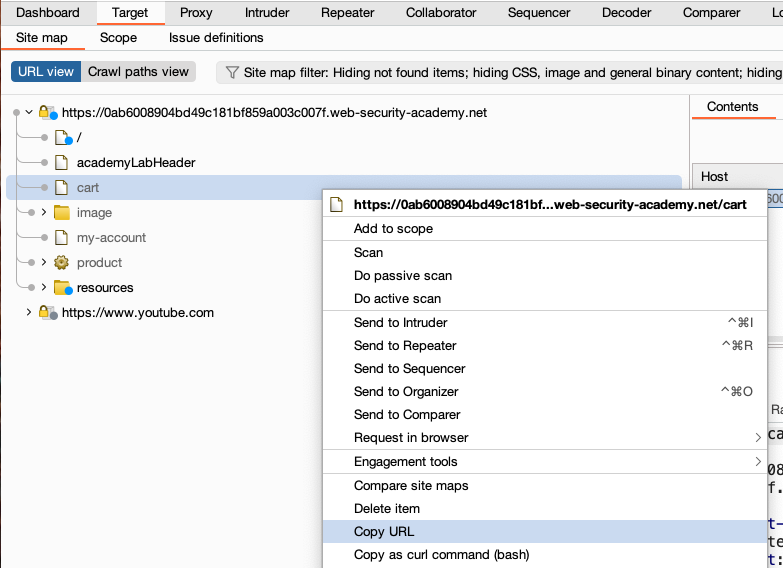Image resolution: width=783 pixels, height=568 pixels.
Task: Expand the image folder node
Action: click(x=44, y=213)
